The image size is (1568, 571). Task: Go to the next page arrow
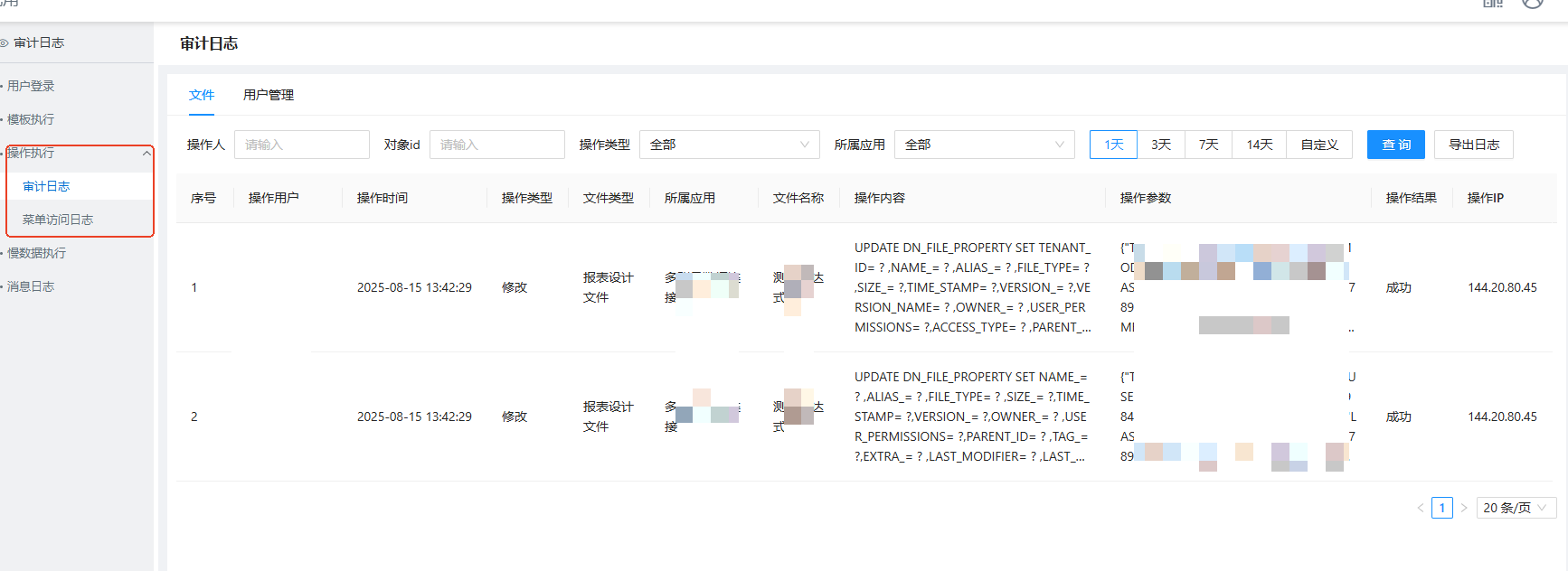1464,508
